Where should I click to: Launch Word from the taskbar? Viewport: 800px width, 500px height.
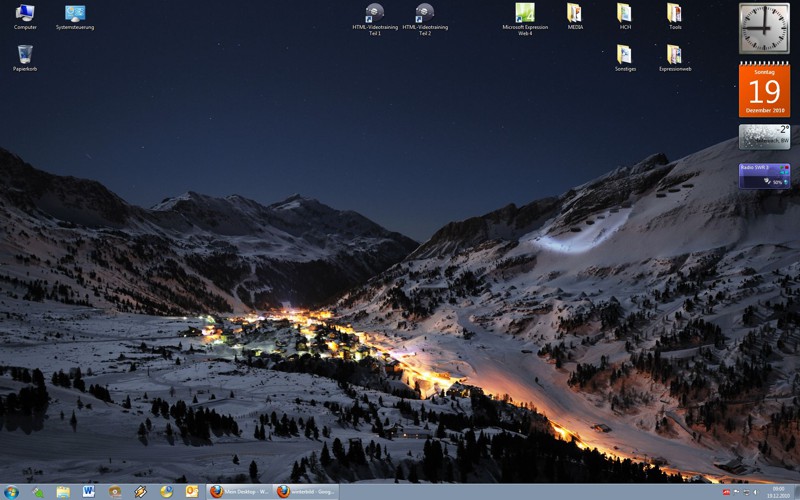pos(88,491)
